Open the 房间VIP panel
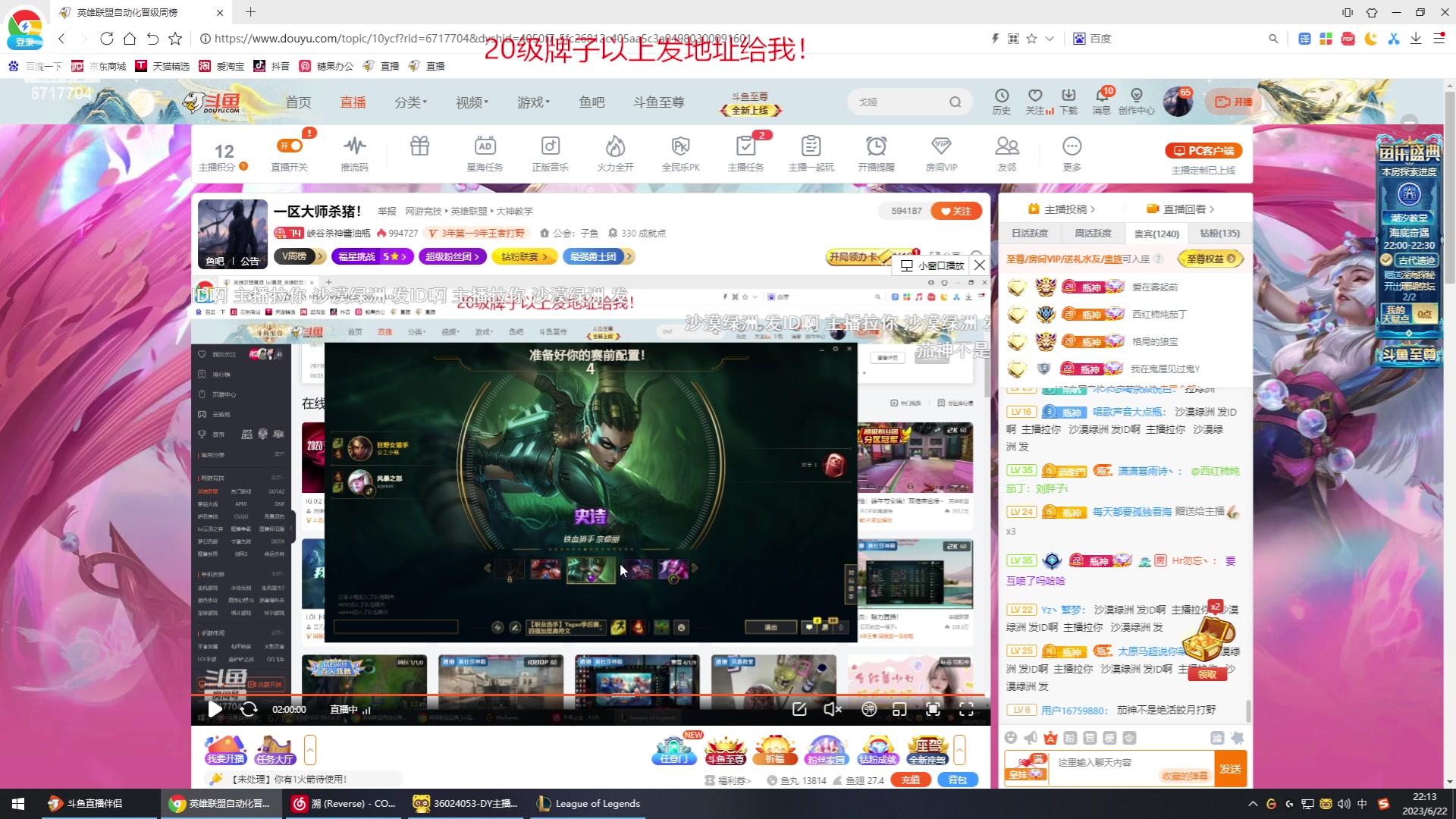 coord(941,152)
